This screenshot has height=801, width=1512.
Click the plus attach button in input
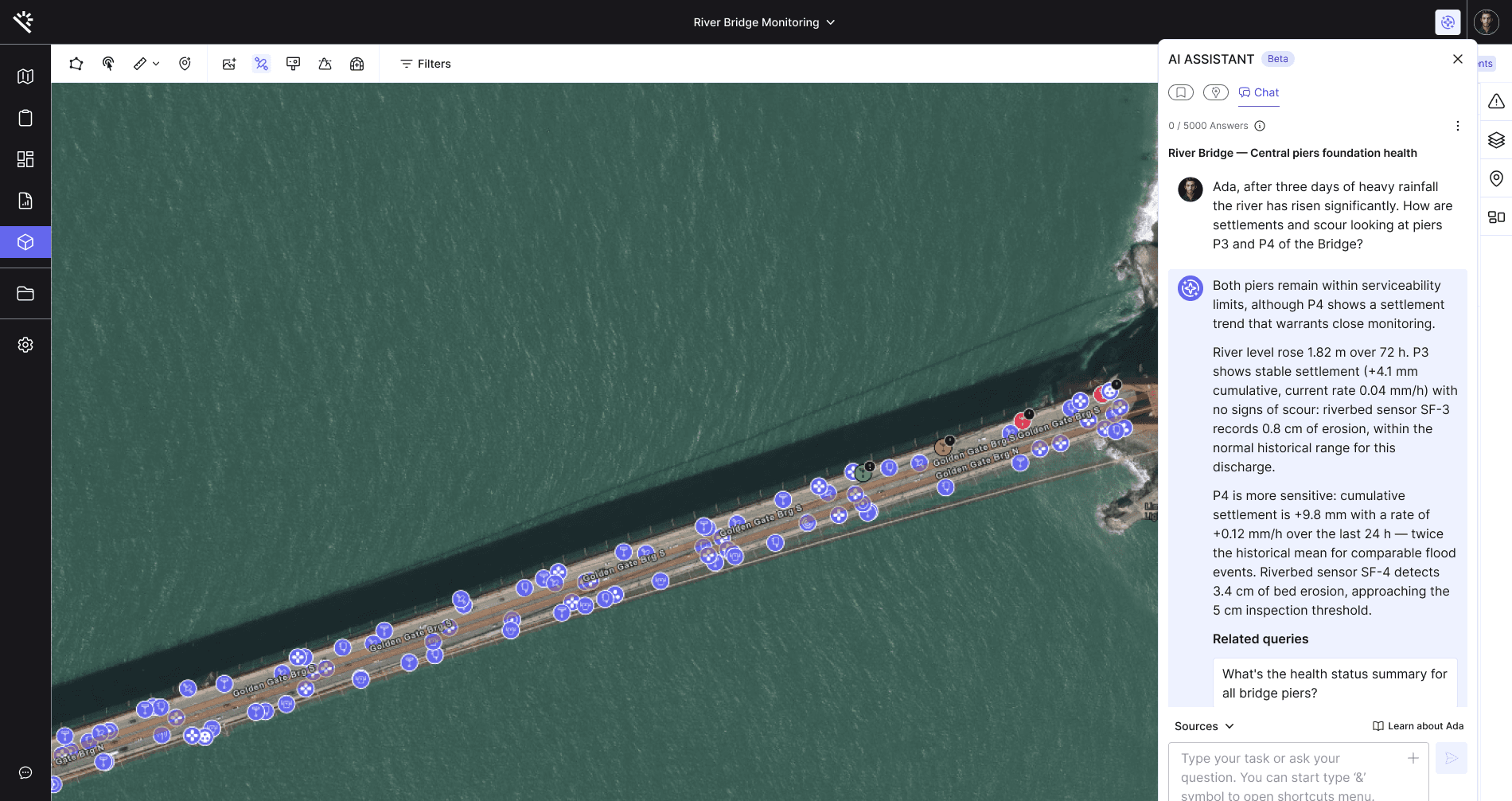coord(1413,758)
